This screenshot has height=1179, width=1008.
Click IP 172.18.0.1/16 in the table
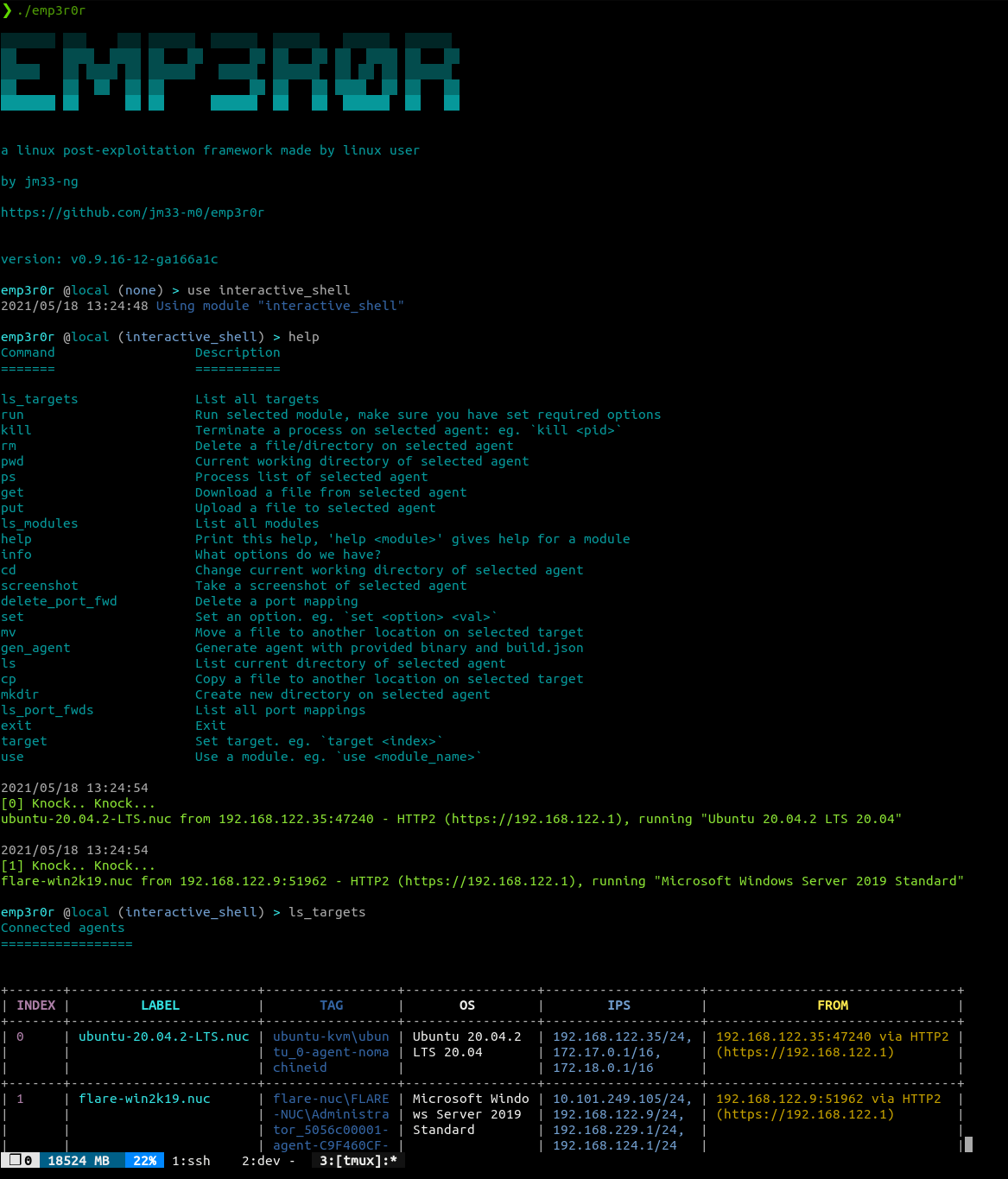[x=603, y=1068]
